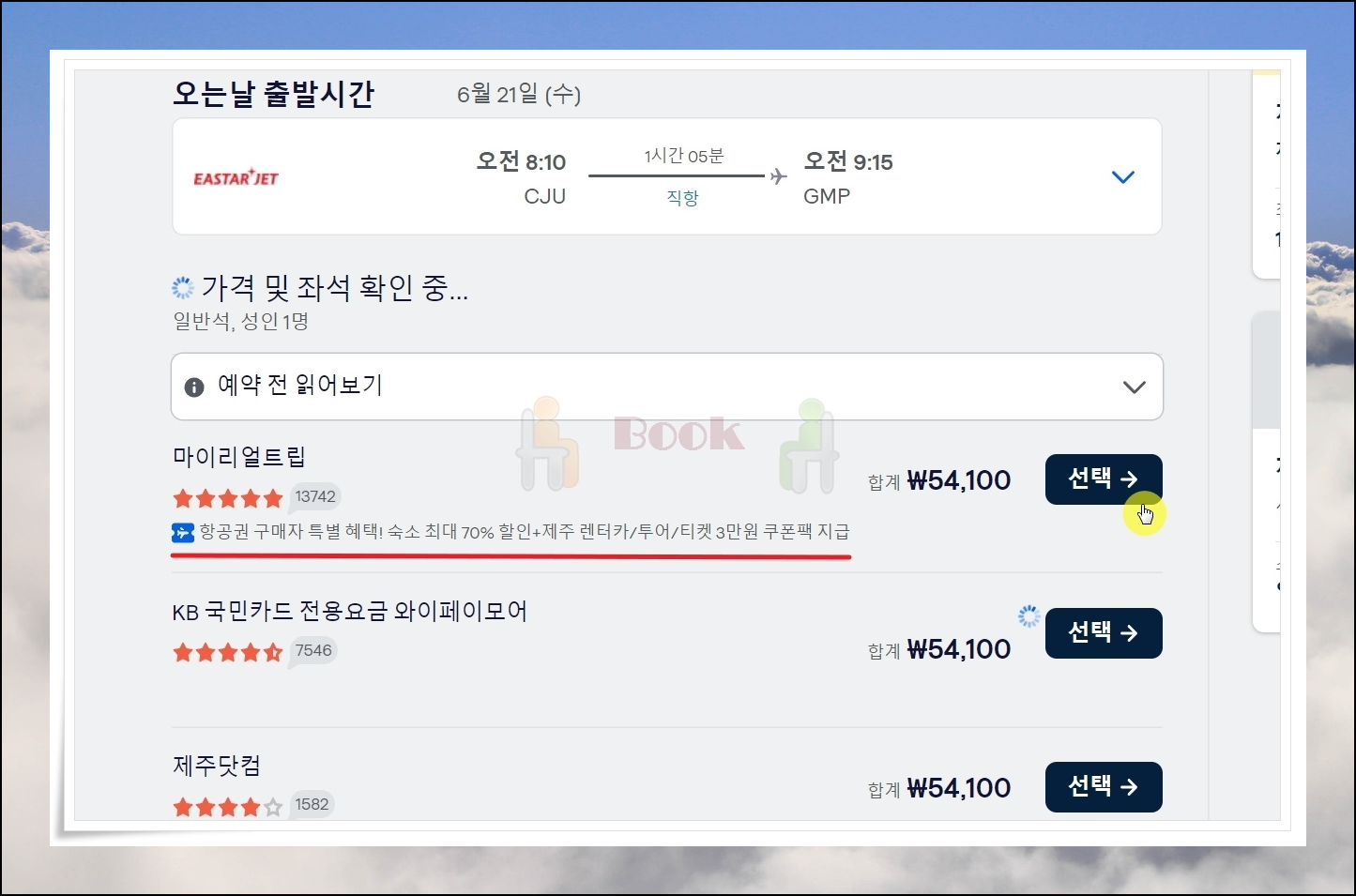Click the 오전 8:10 departure time

click(x=521, y=161)
